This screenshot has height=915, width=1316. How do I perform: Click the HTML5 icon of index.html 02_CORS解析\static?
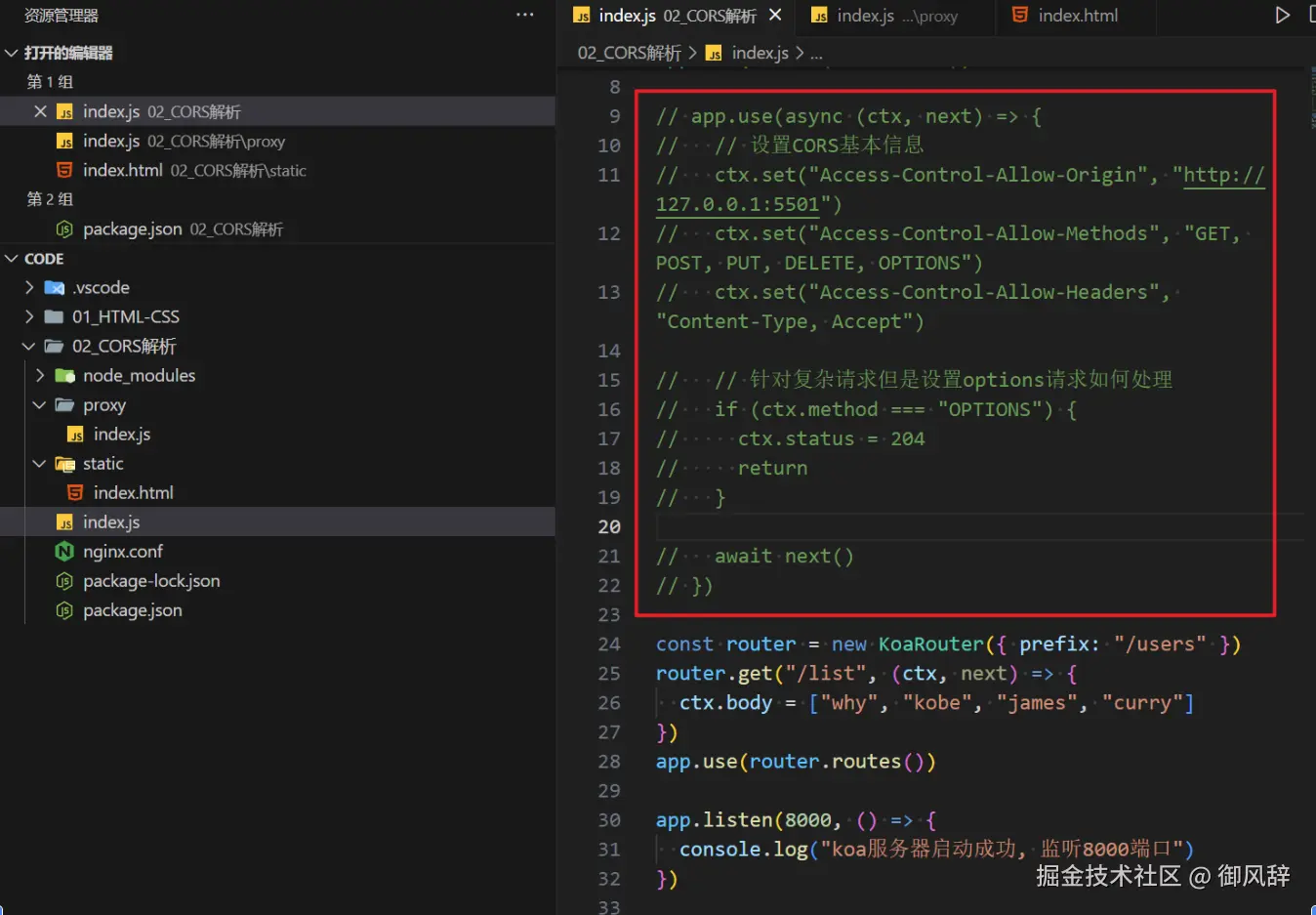[x=64, y=170]
